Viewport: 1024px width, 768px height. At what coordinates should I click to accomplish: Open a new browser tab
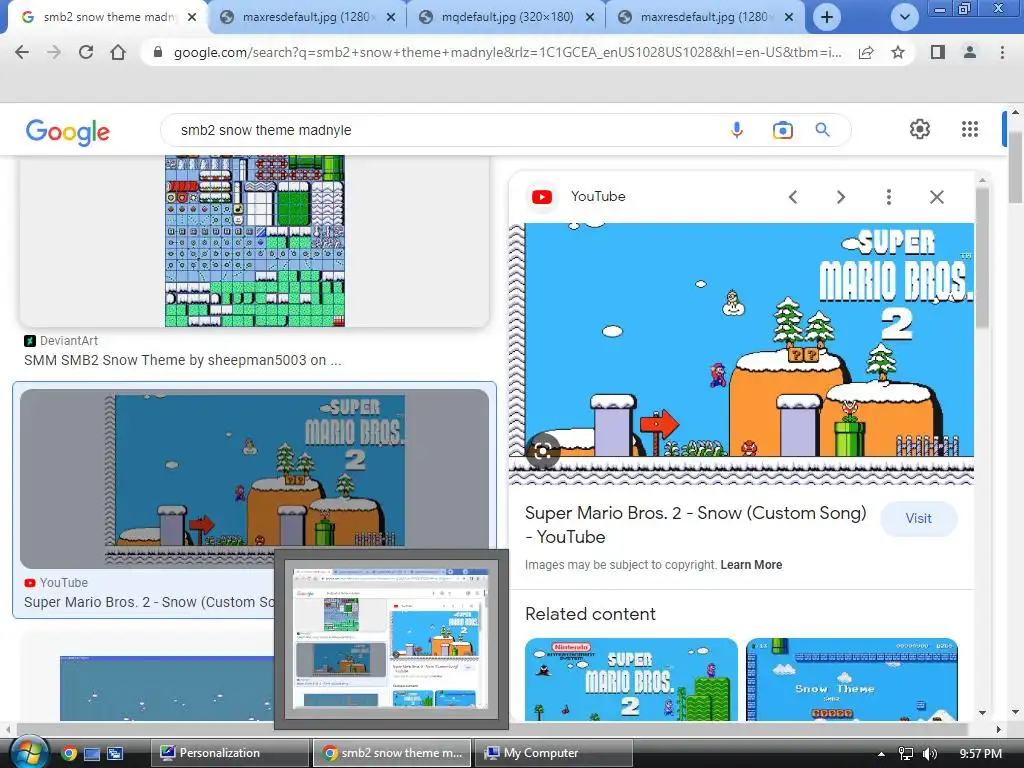[x=827, y=17]
